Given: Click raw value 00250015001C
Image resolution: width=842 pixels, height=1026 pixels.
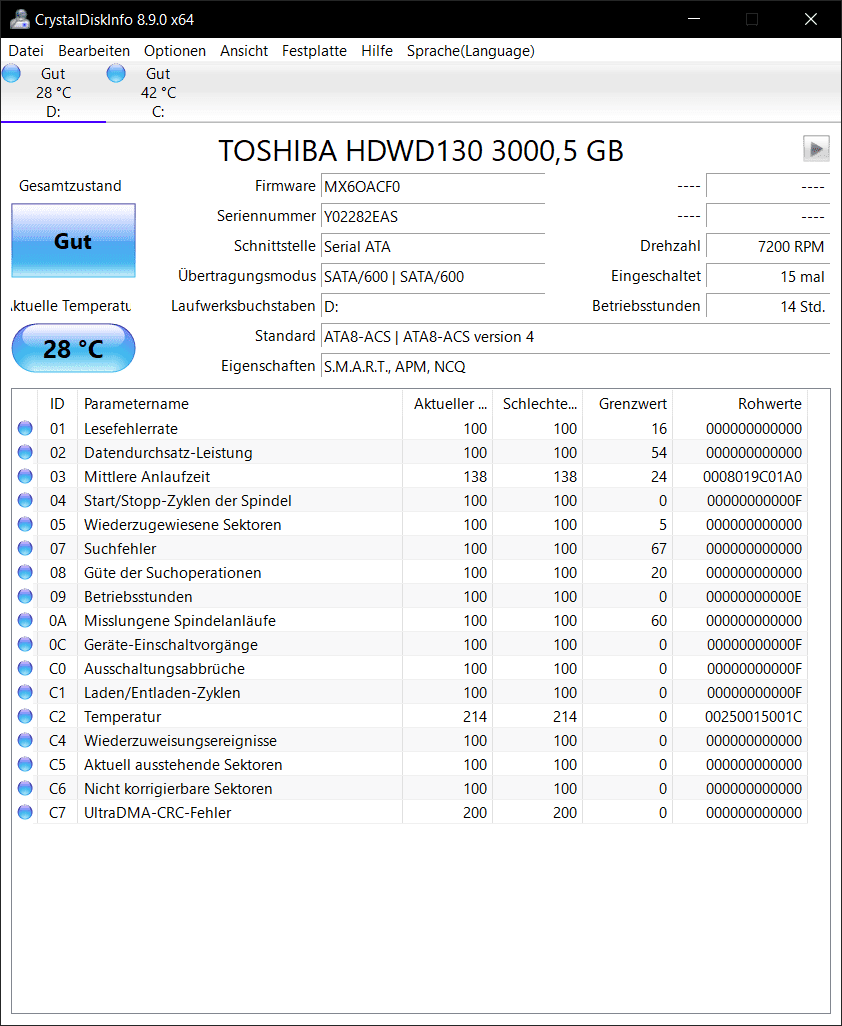Looking at the screenshot, I should click(x=753, y=716).
